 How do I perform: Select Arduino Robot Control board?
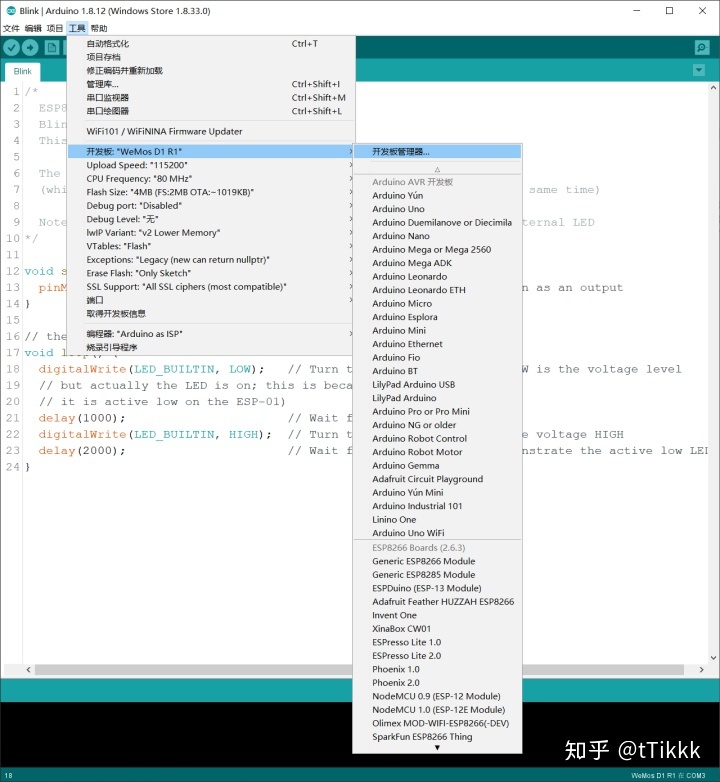[437, 438]
